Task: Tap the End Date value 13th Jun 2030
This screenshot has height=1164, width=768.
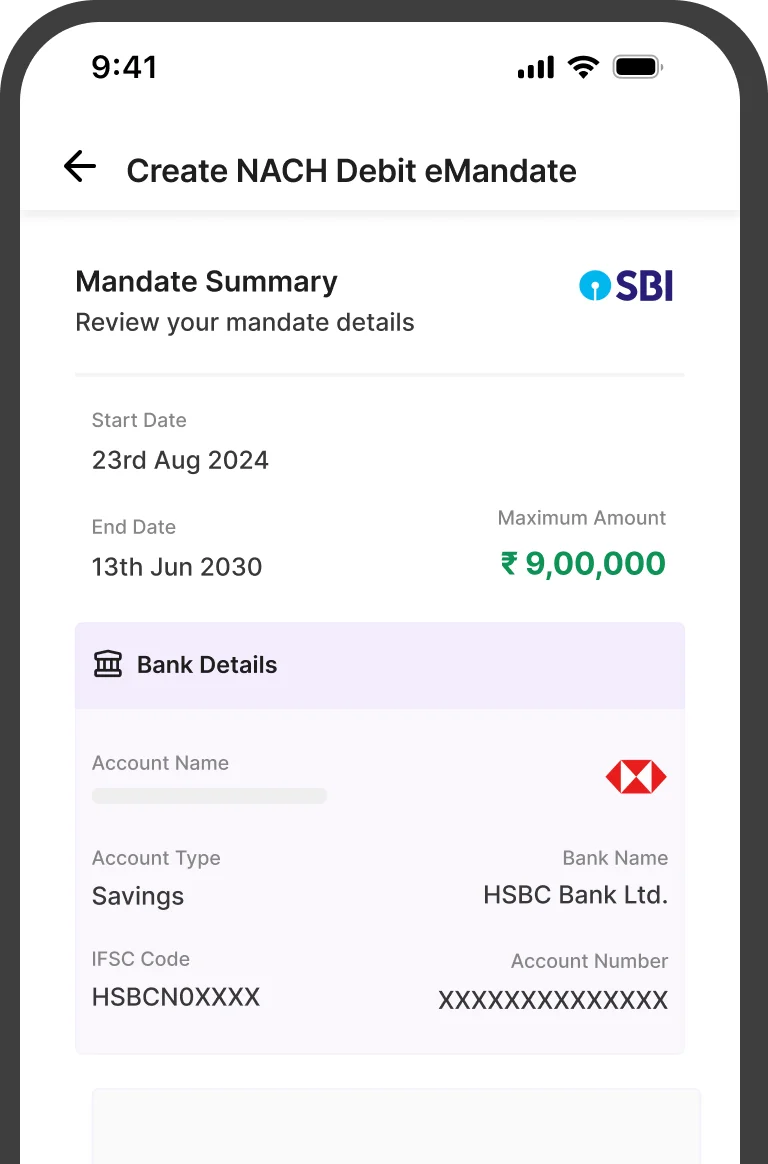Action: (x=177, y=567)
